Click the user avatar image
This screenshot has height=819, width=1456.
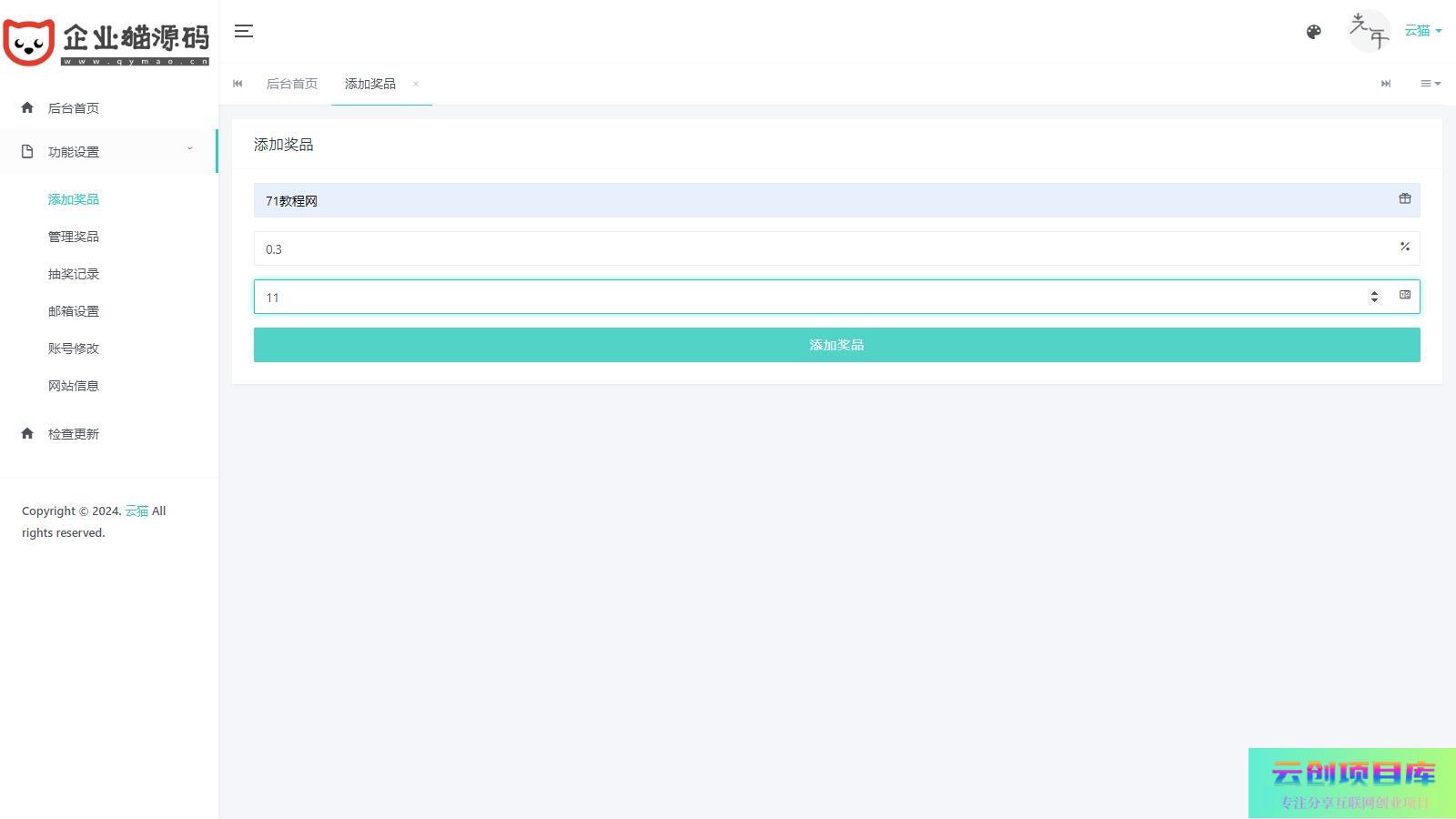coord(1368,31)
